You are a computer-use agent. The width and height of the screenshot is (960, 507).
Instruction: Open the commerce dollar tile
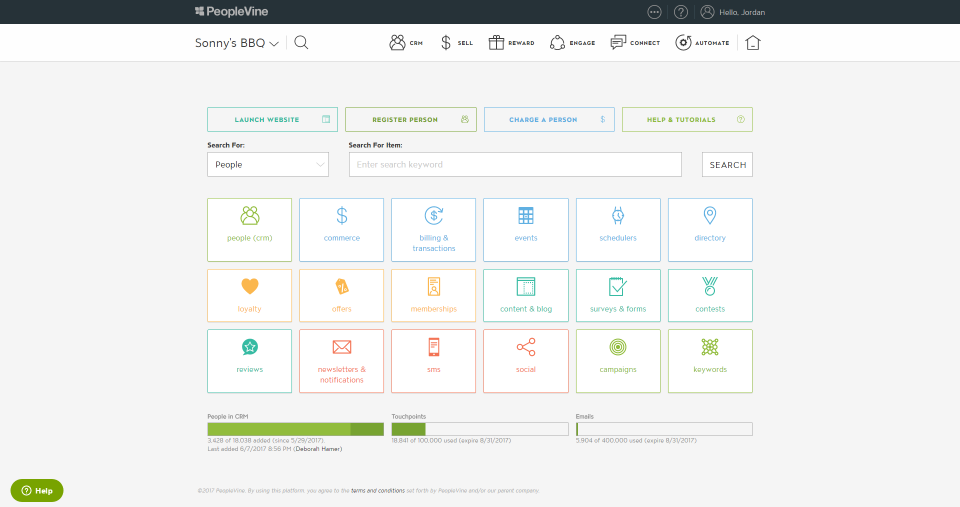(x=342, y=230)
